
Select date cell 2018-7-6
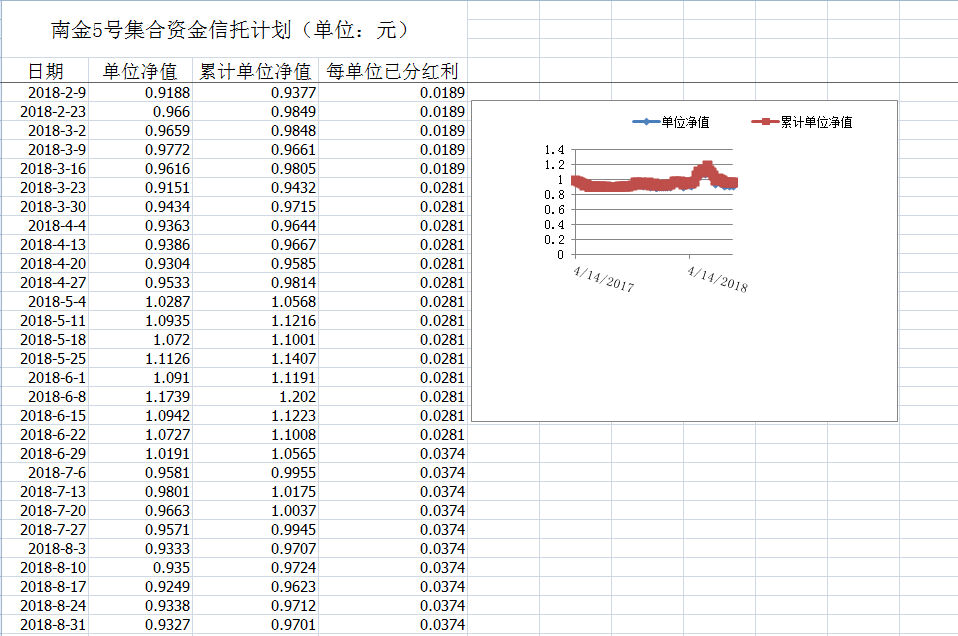pyautogui.click(x=46, y=472)
